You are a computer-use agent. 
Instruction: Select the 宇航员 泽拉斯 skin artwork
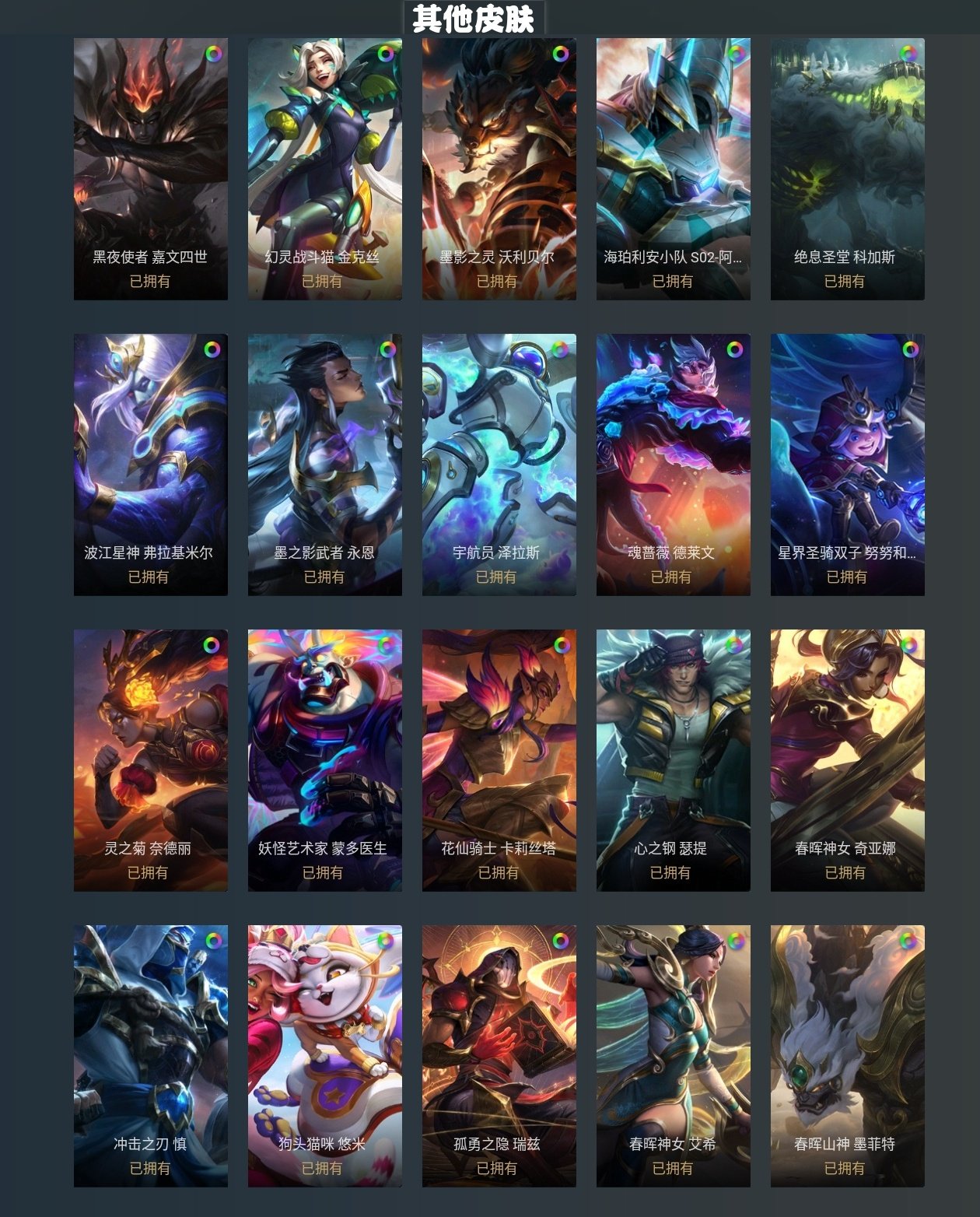tap(499, 465)
